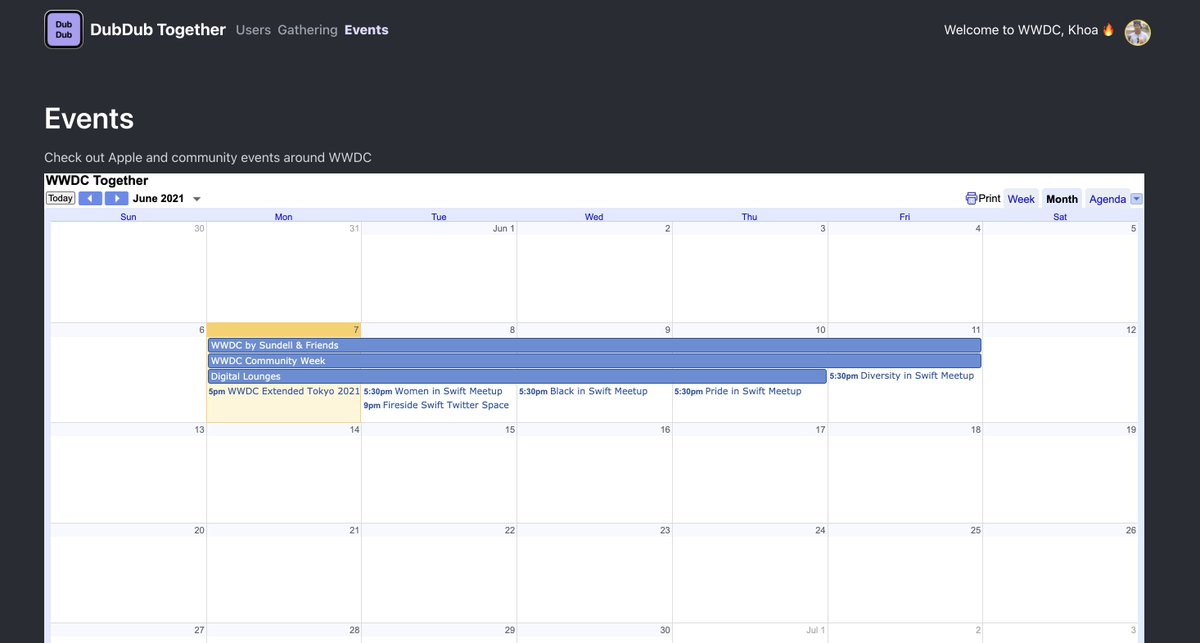Select day 18 date number

pyautogui.click(x=976, y=430)
